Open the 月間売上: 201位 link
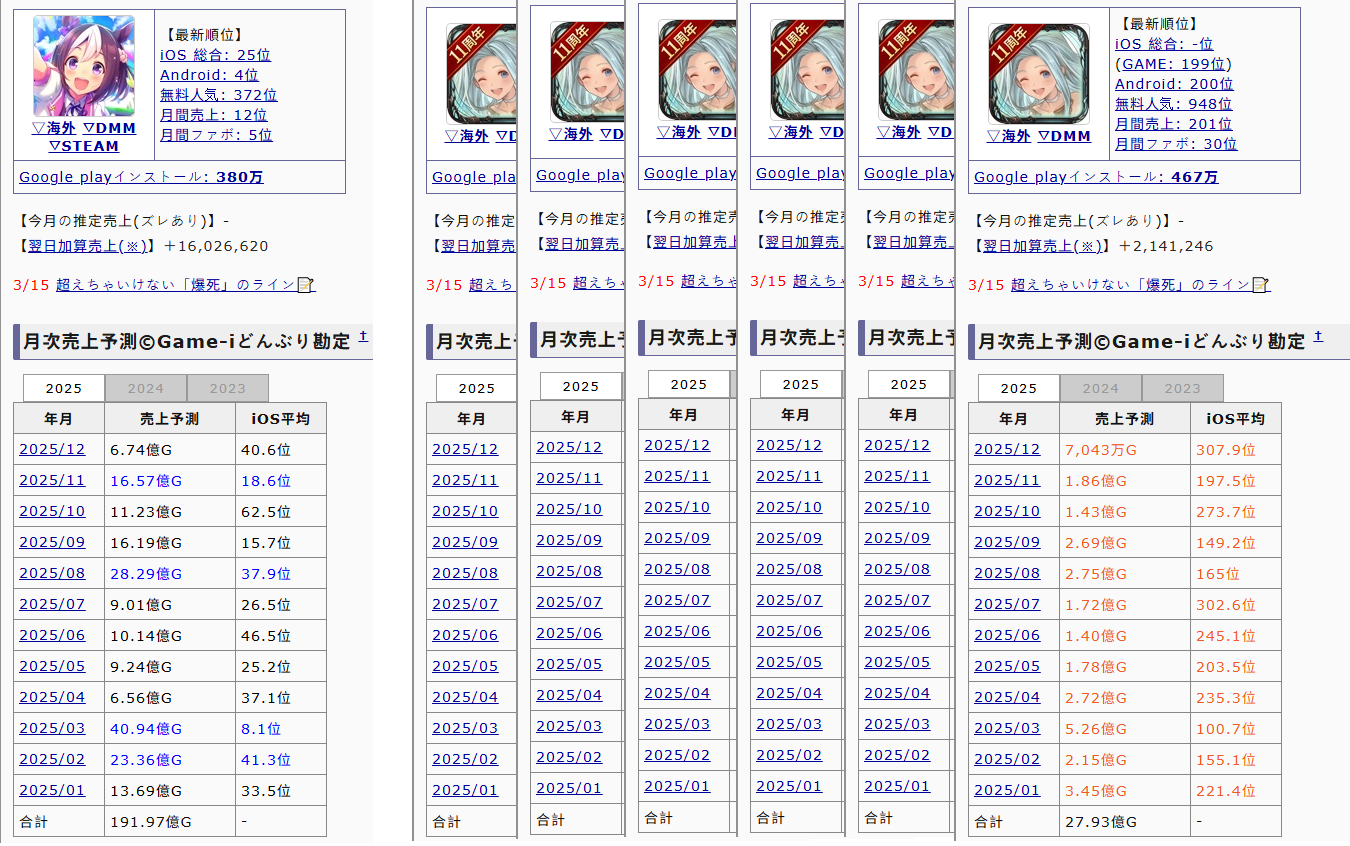This screenshot has height=846, width=1350. pyautogui.click(x=1174, y=124)
